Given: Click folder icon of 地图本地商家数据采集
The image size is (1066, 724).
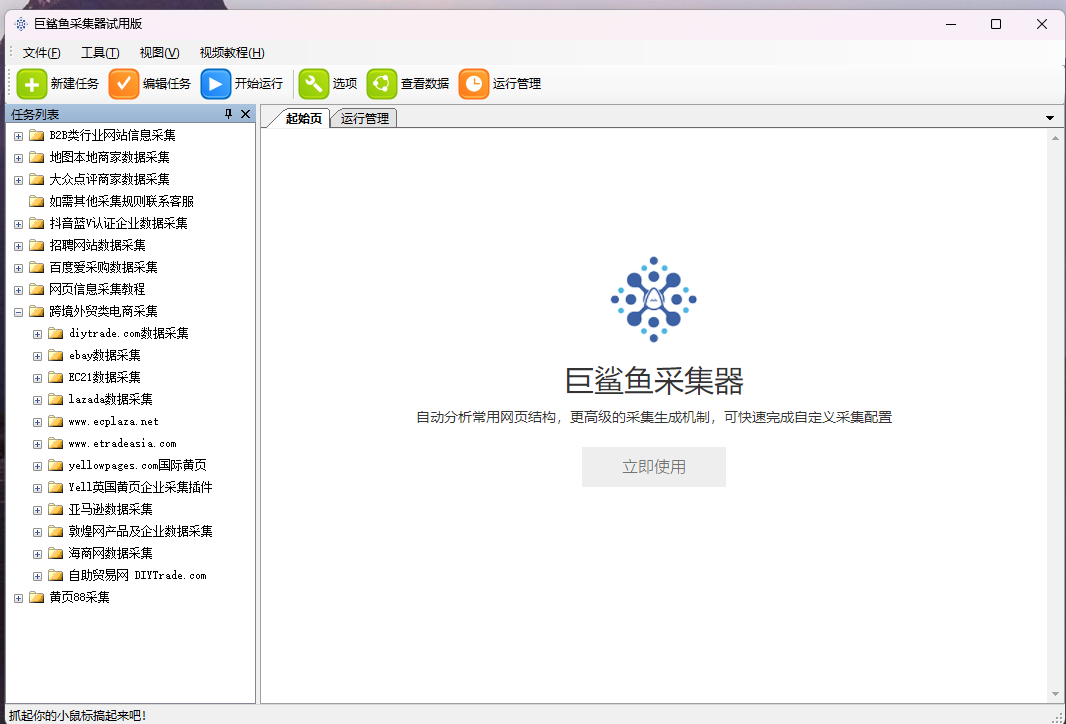Looking at the screenshot, I should [x=37, y=157].
